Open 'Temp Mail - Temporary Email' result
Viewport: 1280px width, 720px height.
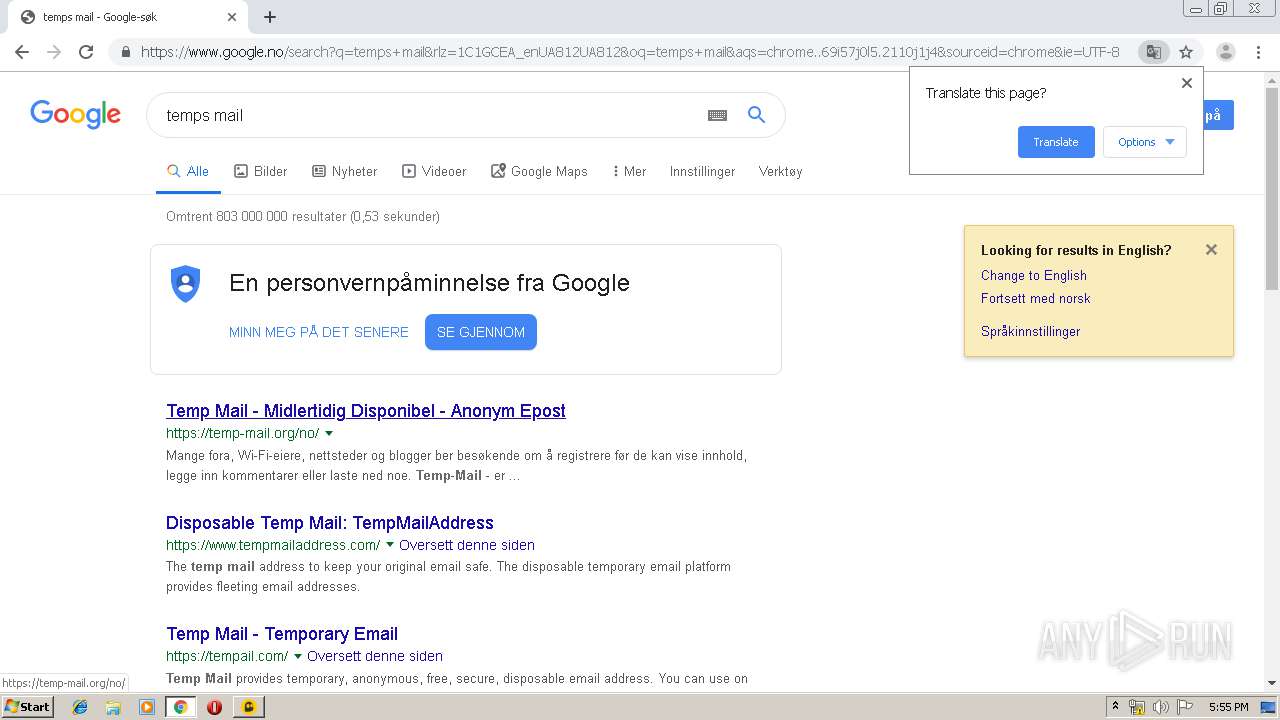tap(282, 634)
